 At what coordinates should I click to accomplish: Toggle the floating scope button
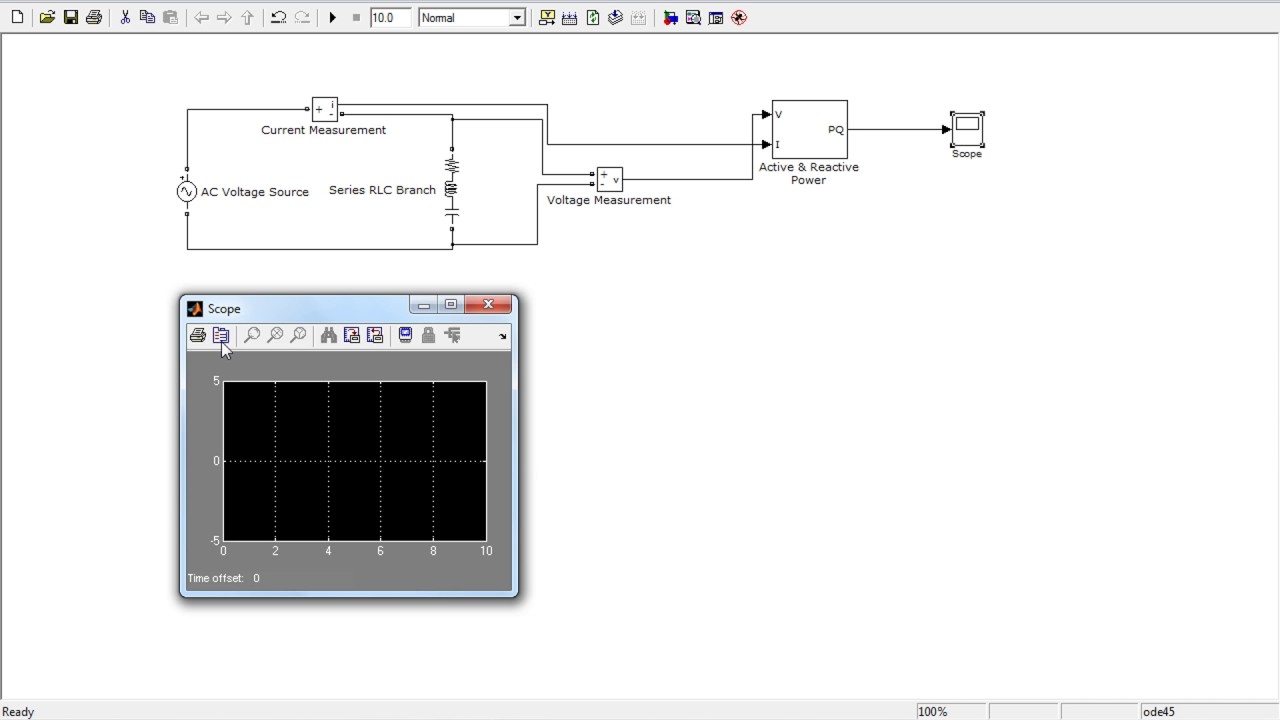tap(405, 336)
